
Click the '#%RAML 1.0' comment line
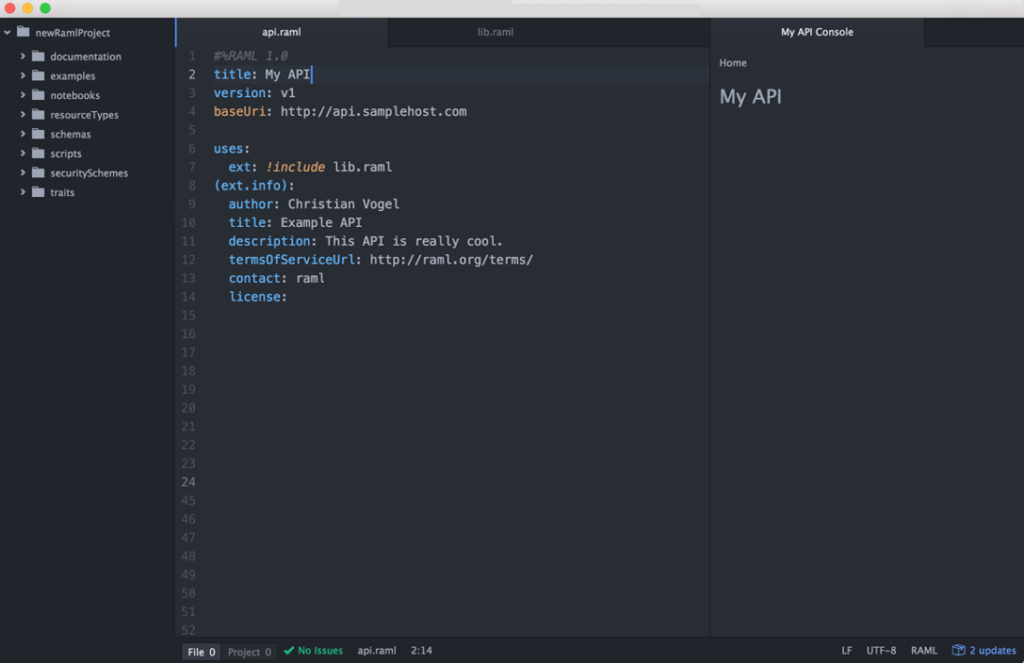(251, 56)
